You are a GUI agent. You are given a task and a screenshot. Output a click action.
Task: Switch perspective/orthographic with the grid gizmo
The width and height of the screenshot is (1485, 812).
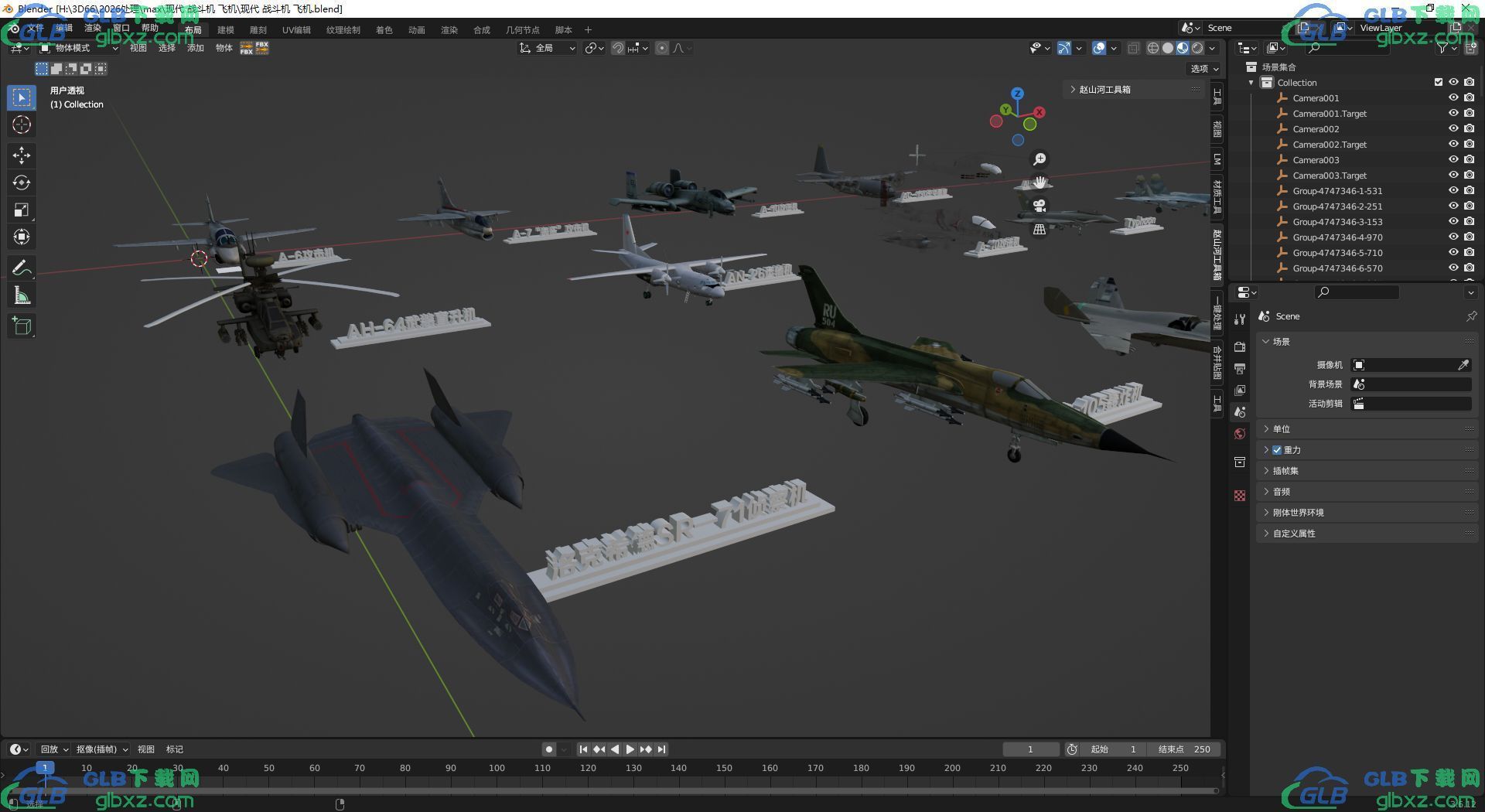coord(1039,229)
